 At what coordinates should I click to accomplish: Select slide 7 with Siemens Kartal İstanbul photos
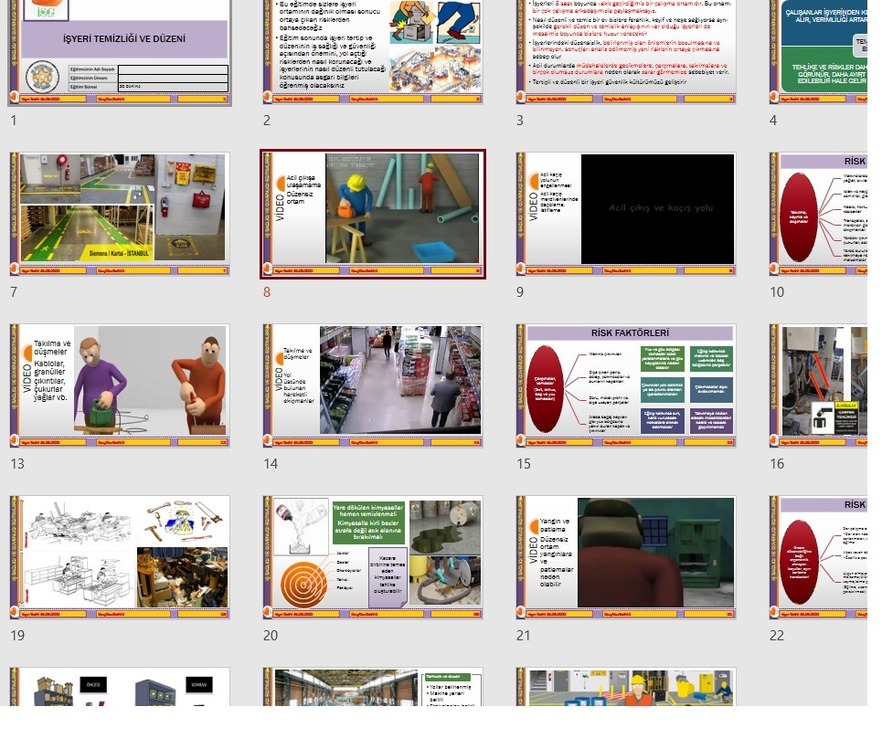pos(120,214)
